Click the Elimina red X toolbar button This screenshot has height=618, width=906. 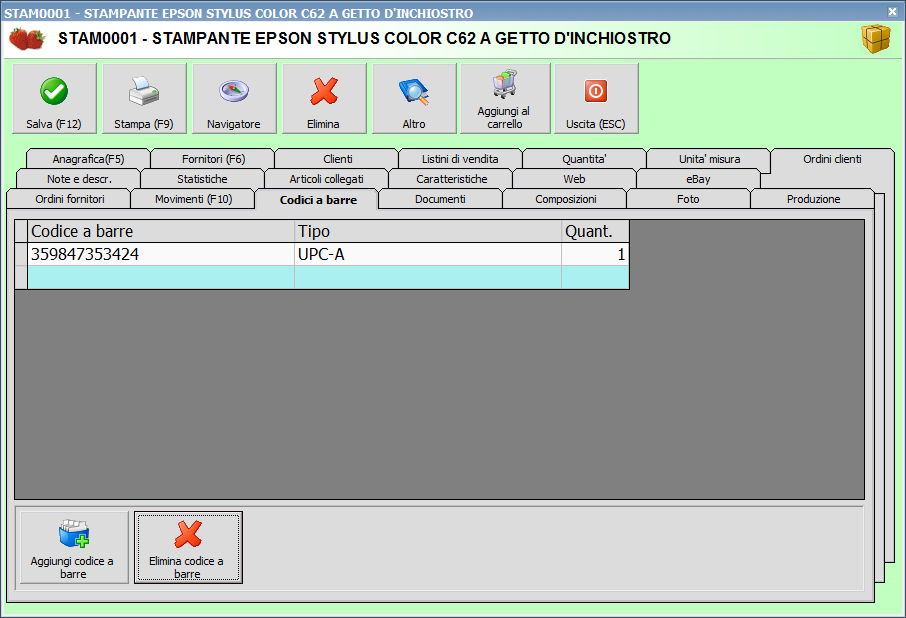coord(324,99)
